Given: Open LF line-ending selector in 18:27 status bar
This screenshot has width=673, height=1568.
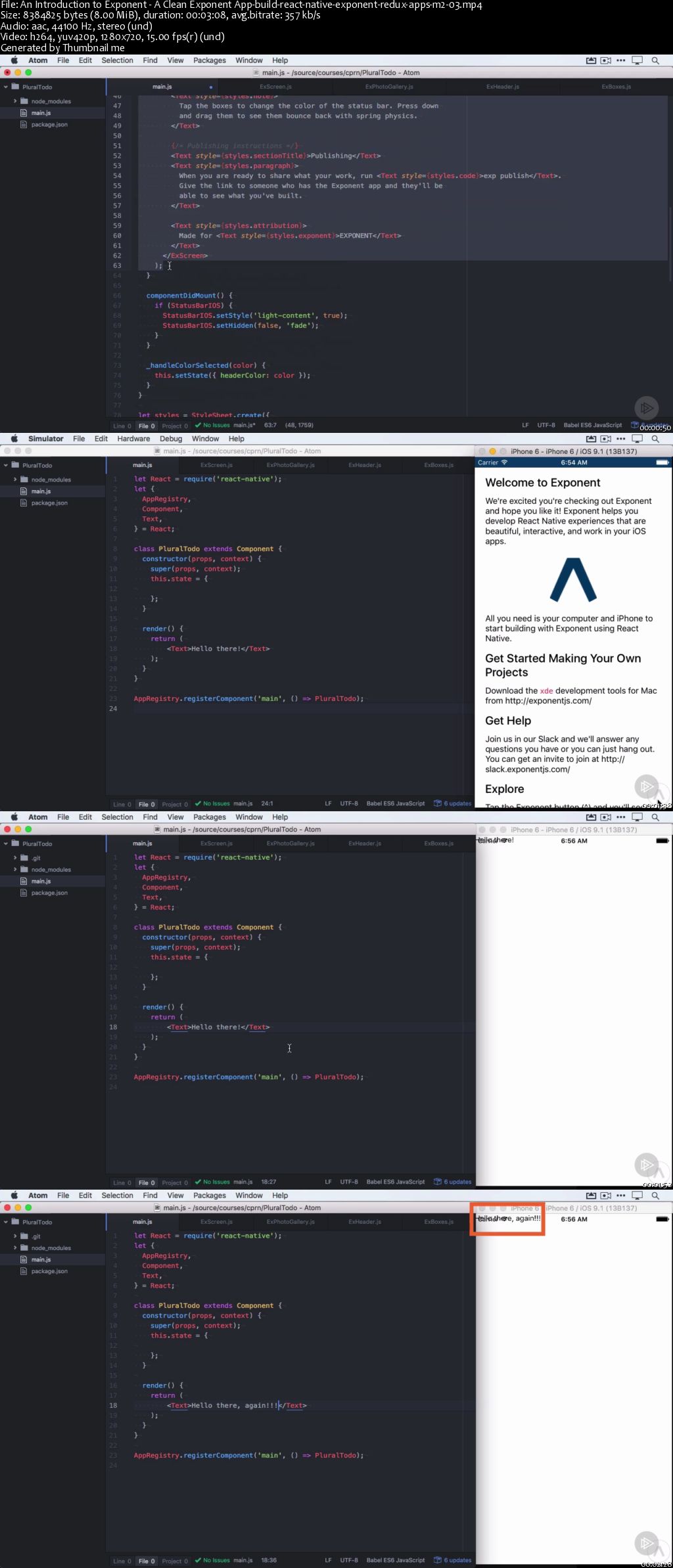Looking at the screenshot, I should click(x=328, y=1182).
